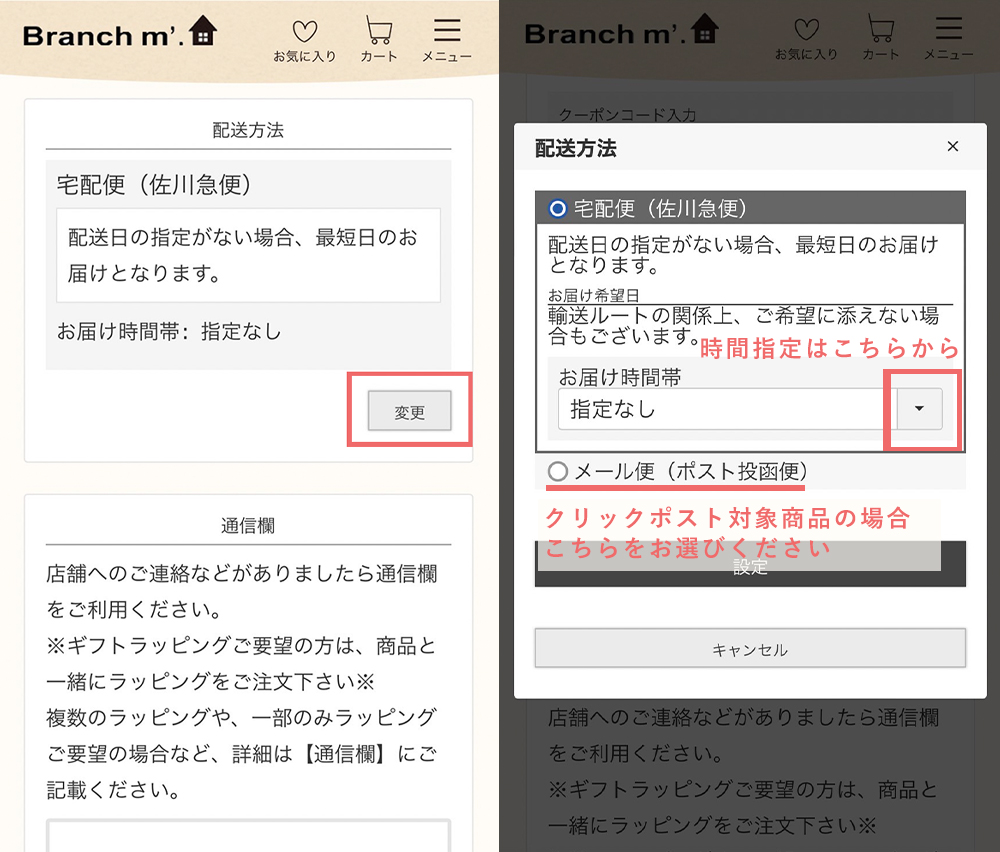Click the Branch m'. logo in left panel

coord(119,33)
